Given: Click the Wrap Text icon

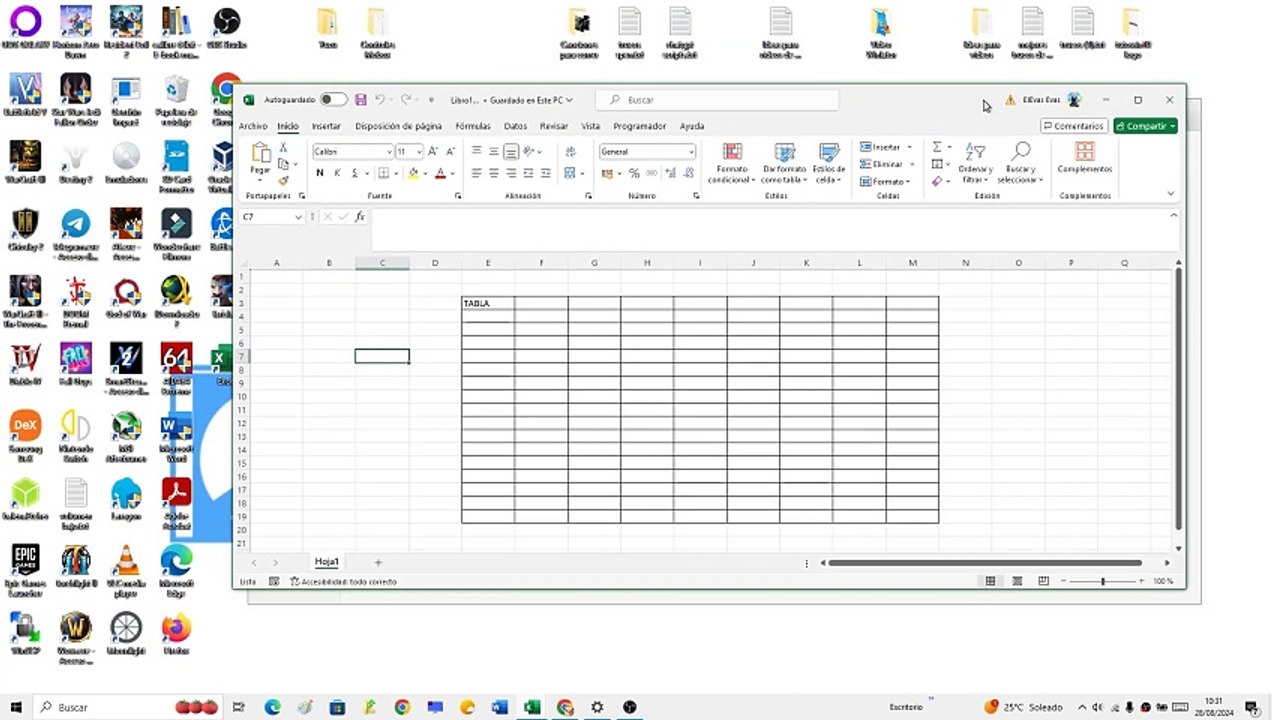Looking at the screenshot, I should coord(571,151).
